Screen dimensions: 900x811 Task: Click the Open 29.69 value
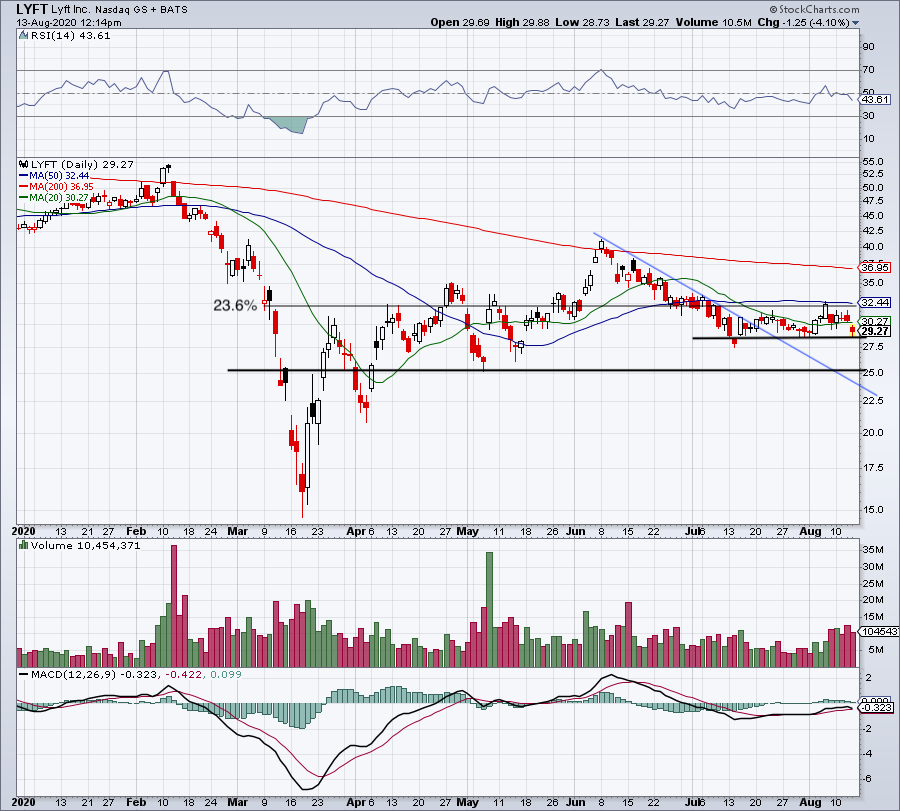click(460, 22)
